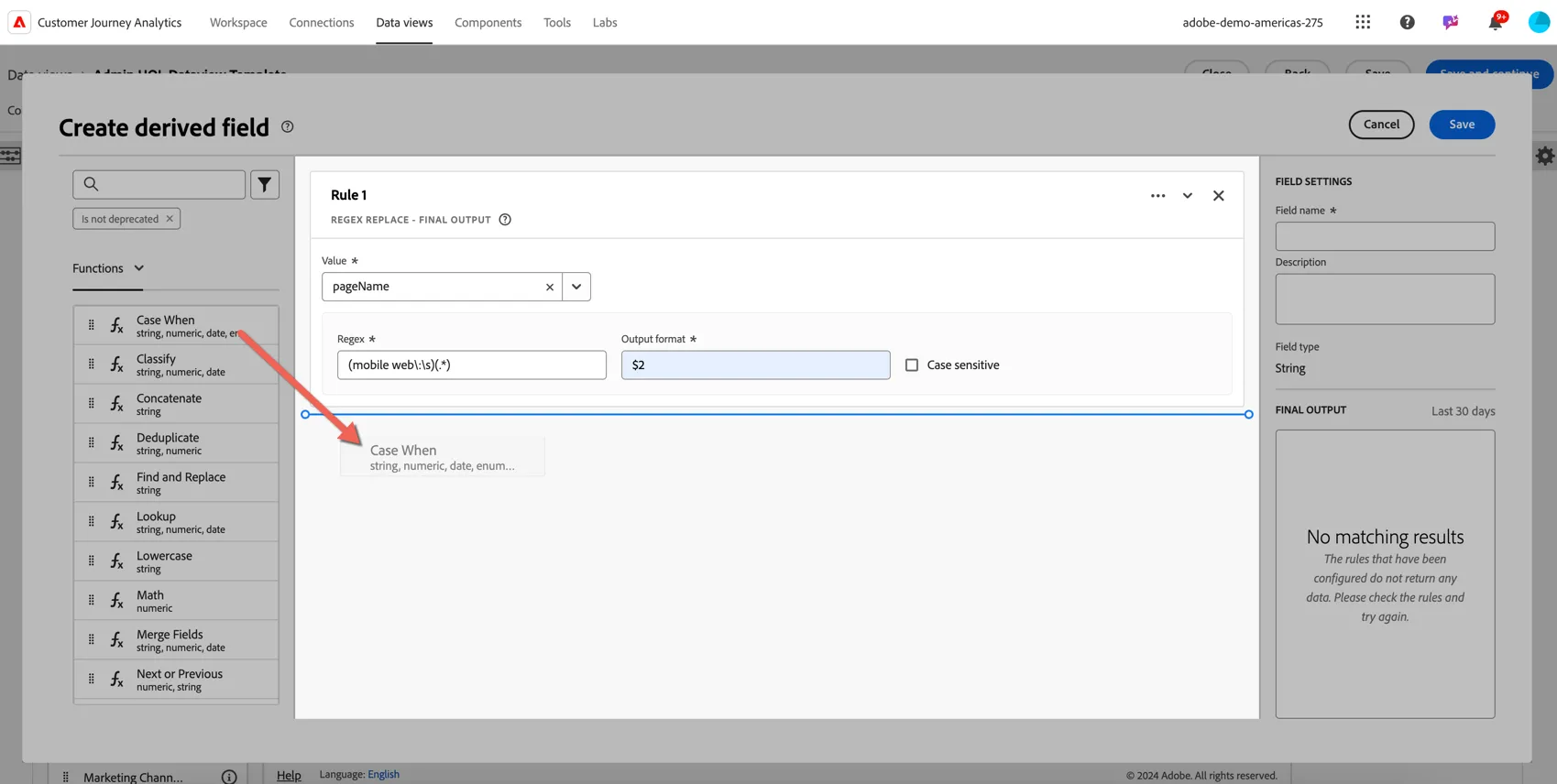Viewport: 1557px width, 784px height.
Task: Click the Adobe logo icon
Action: click(19, 22)
